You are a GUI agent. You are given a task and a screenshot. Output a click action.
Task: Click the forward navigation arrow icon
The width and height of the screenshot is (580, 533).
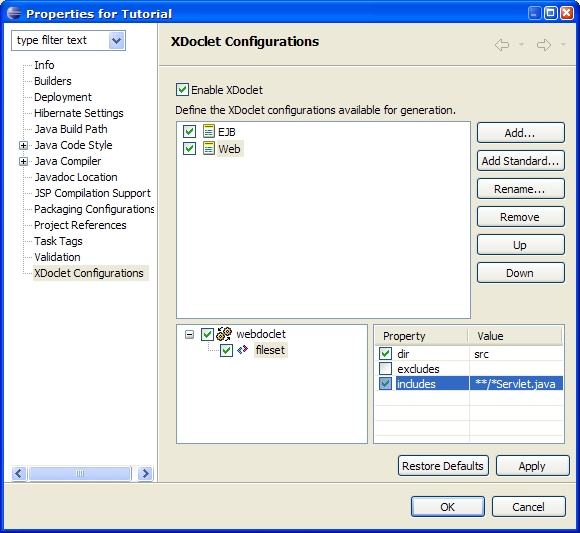click(x=544, y=45)
